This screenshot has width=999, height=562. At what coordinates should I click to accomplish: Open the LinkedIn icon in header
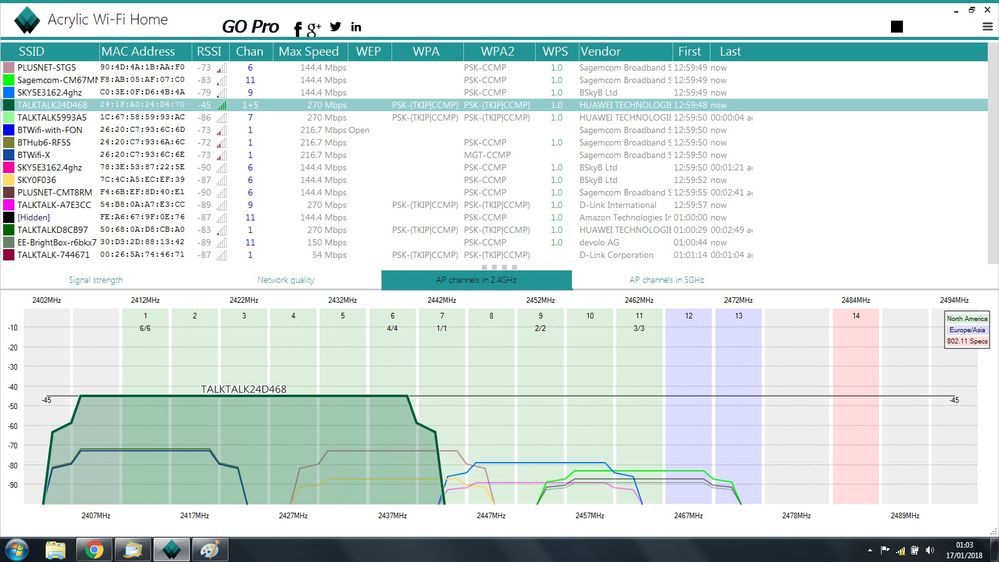[x=356, y=27]
